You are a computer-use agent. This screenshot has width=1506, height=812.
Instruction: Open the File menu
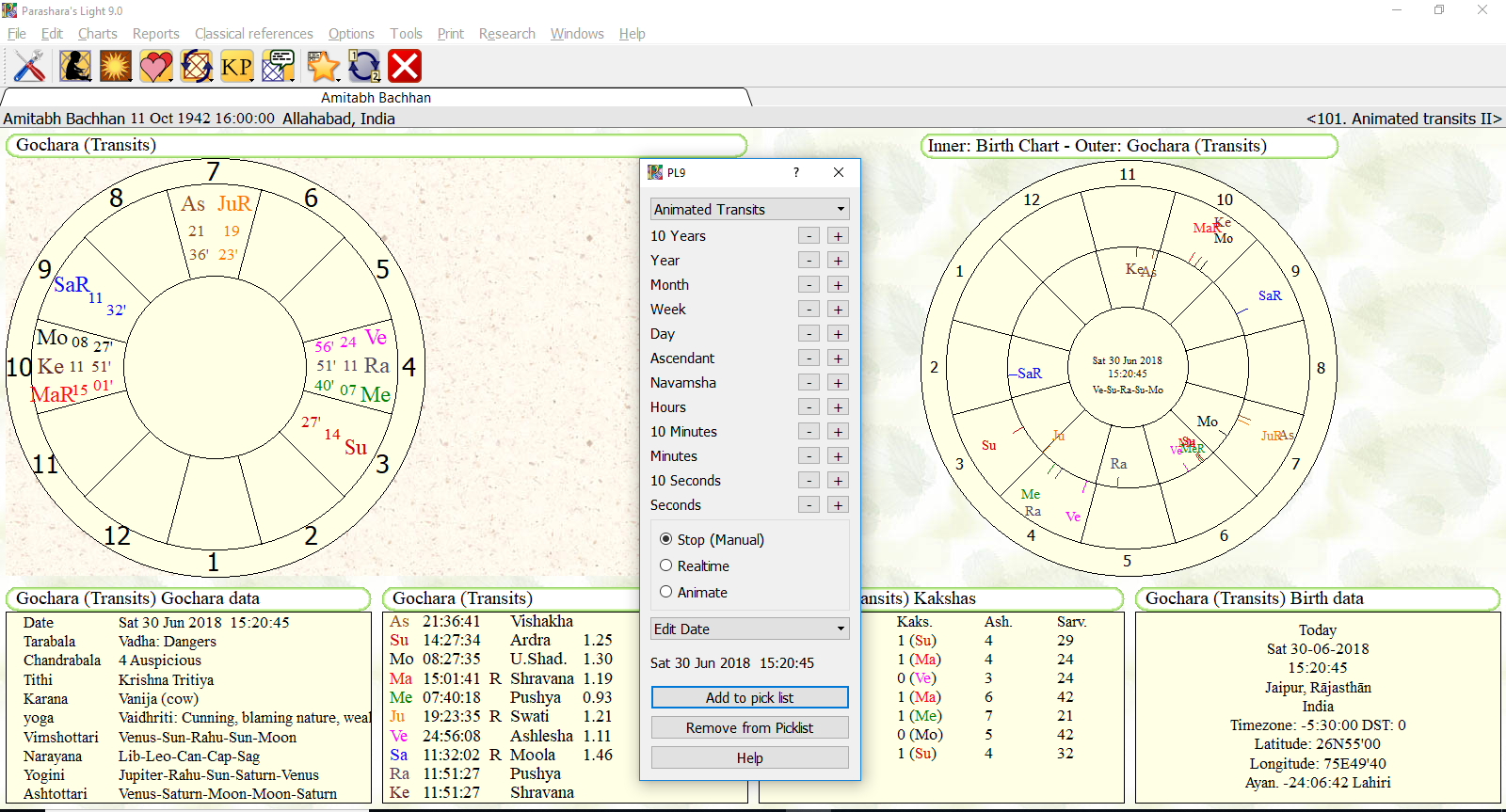coord(17,34)
